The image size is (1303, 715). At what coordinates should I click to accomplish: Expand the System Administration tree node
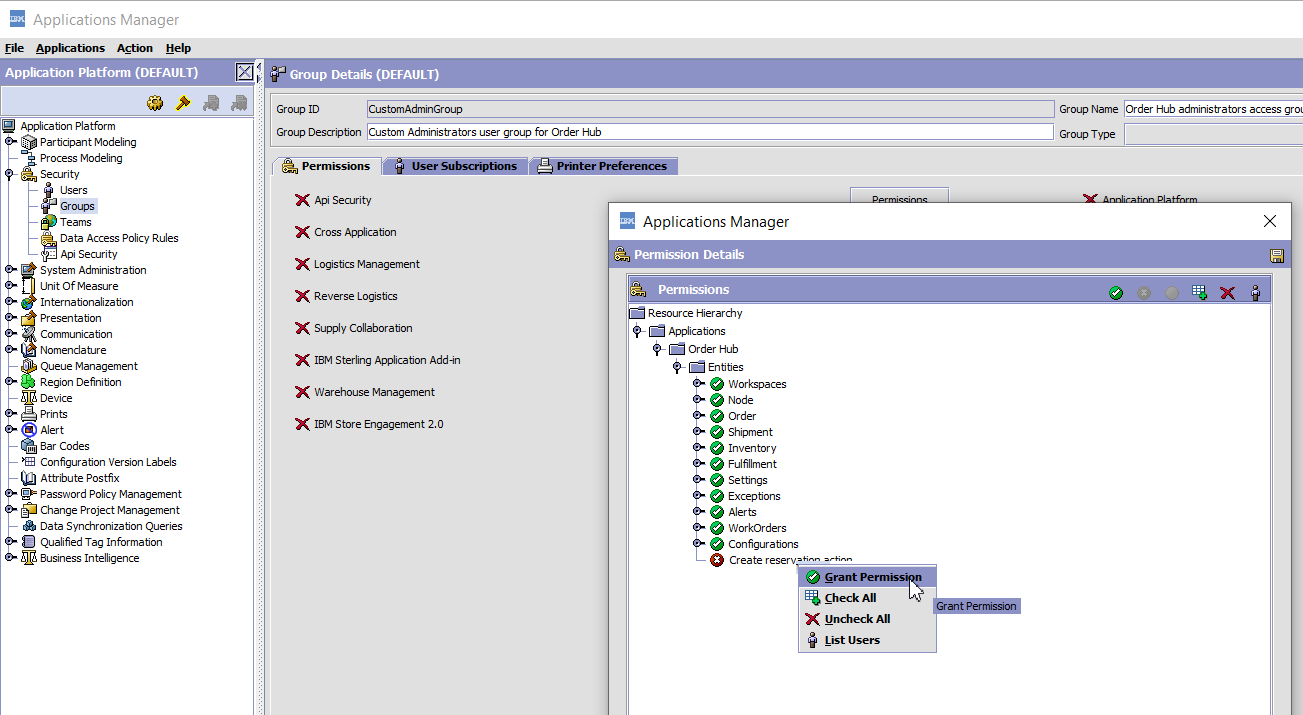pyautogui.click(x=10, y=270)
